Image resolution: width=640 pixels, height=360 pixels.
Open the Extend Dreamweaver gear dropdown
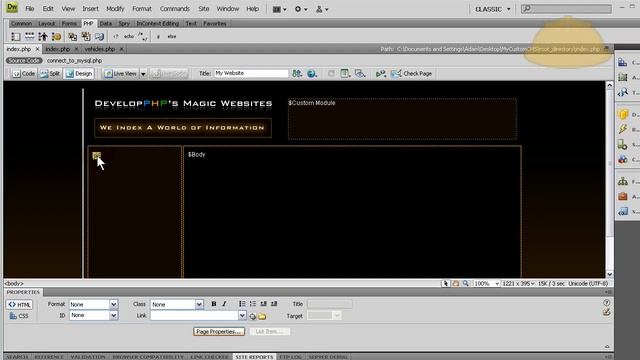click(x=301, y=9)
